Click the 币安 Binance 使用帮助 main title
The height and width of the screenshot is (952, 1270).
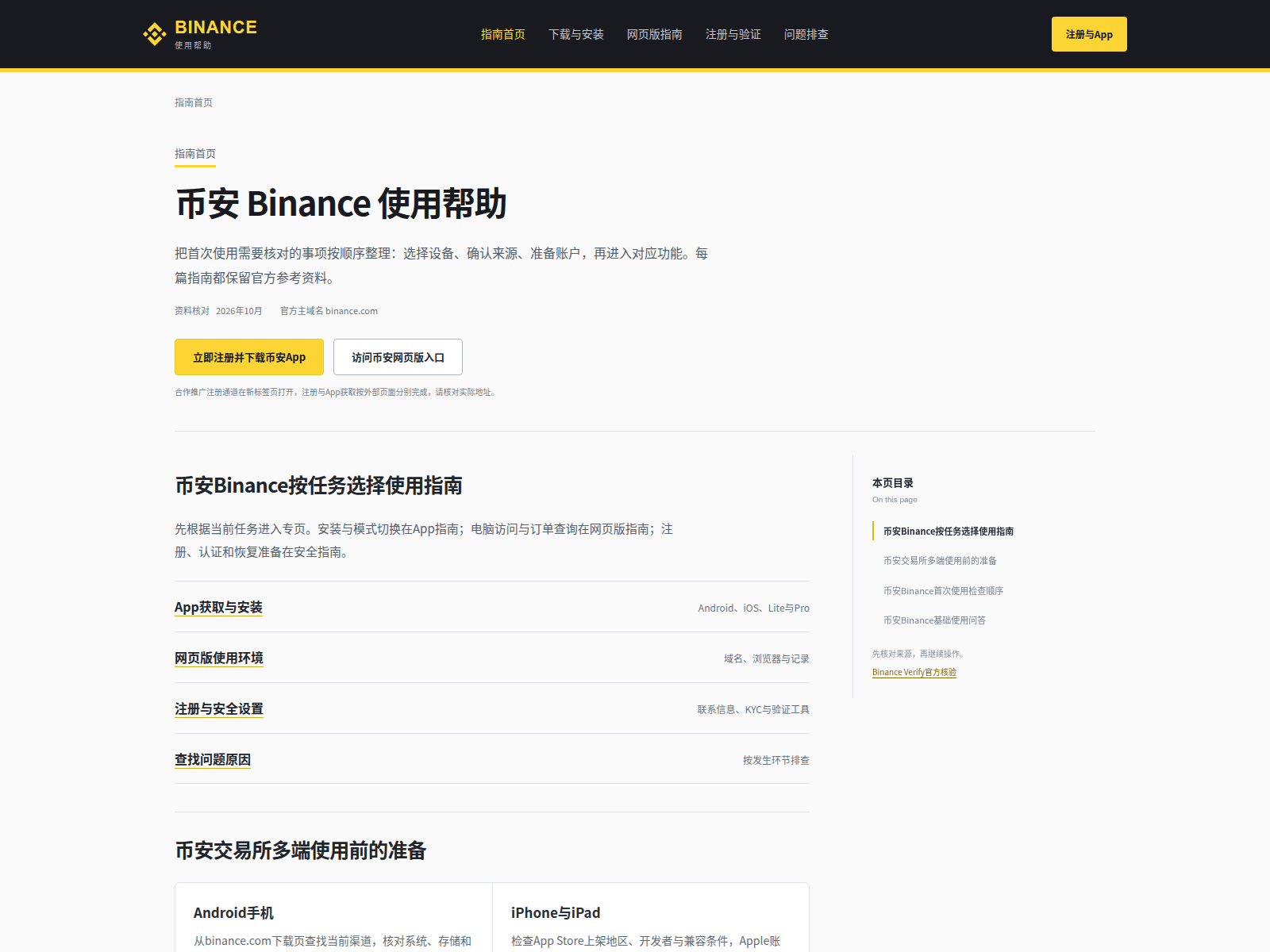[341, 203]
